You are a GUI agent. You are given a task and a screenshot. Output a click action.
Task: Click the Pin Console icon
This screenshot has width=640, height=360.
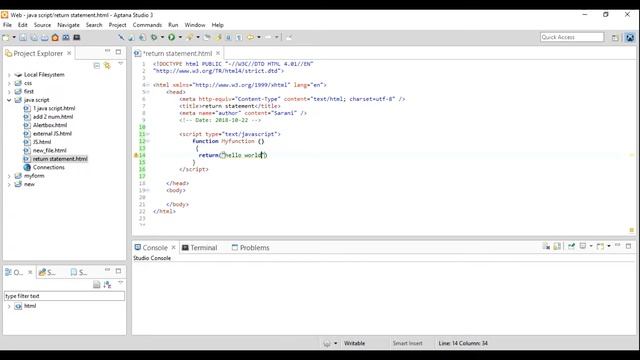[x=571, y=246]
